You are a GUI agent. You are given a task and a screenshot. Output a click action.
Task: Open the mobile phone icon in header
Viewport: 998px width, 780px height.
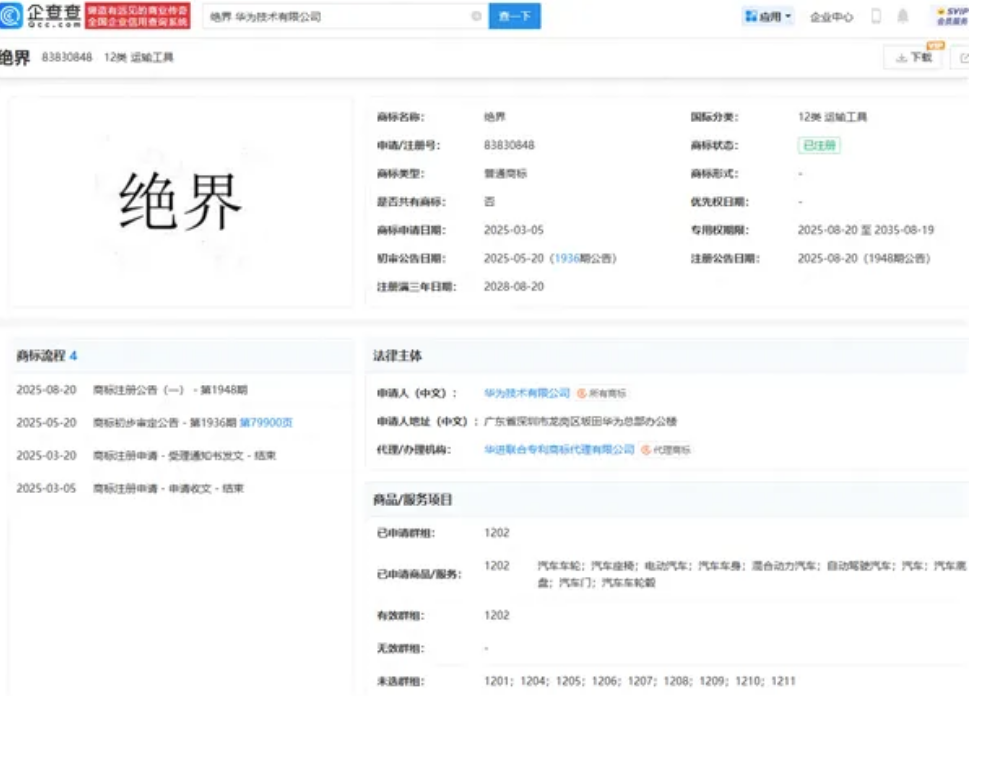coord(876,16)
